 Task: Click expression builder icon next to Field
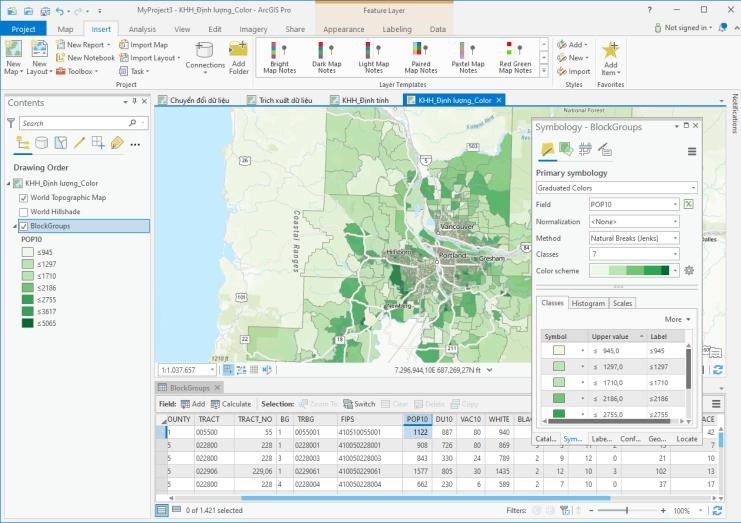tap(689, 204)
